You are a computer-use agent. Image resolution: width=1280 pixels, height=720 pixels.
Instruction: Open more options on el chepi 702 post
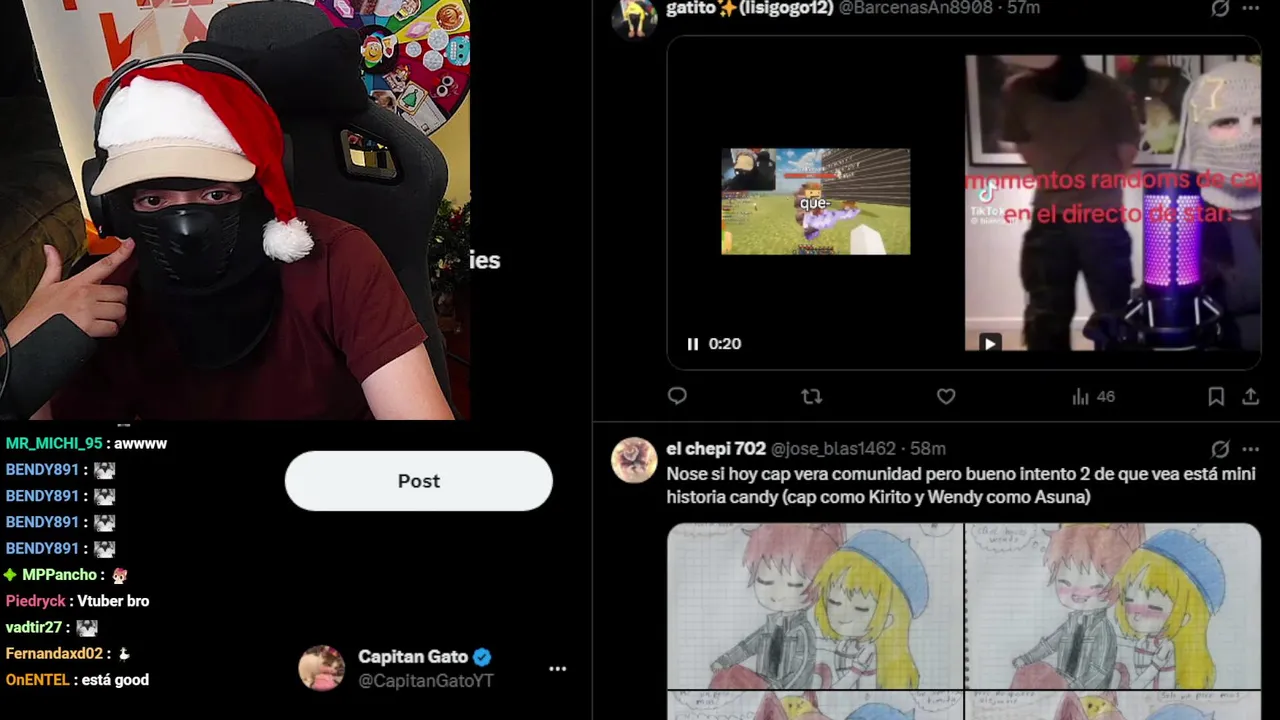pos(1250,449)
